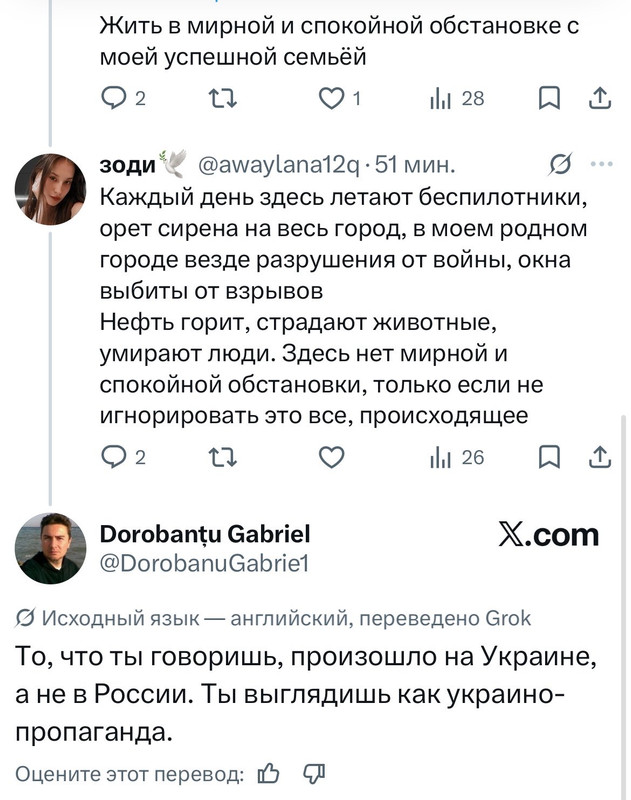This screenshot has width=631, height=800.
Task: Like the first post with one like
Action: (x=340, y=98)
